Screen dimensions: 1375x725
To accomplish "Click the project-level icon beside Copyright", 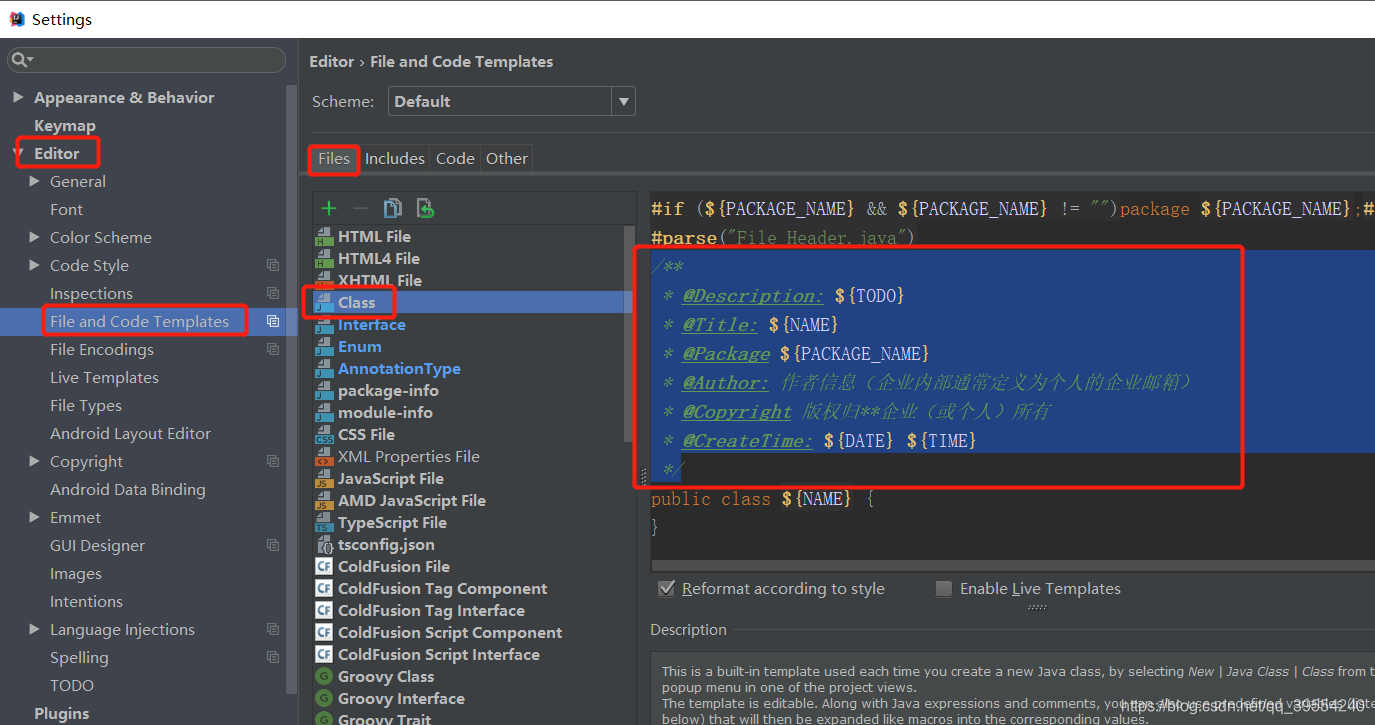I will coord(273,461).
